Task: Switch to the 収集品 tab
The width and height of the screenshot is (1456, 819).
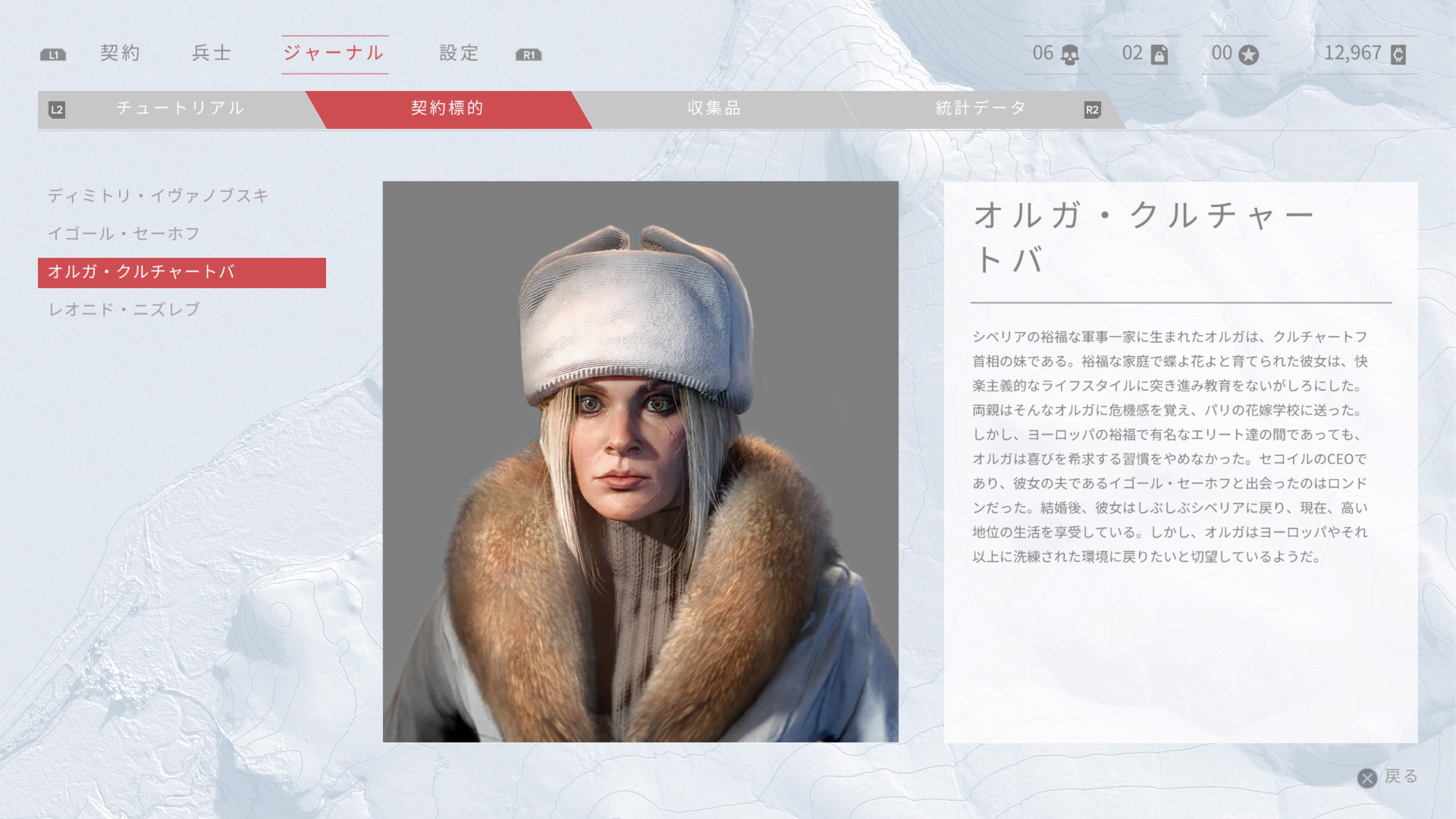Action: coord(714,108)
